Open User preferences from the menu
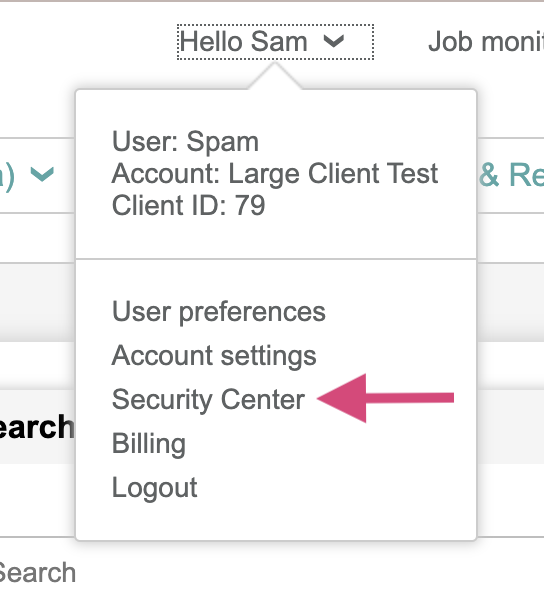The width and height of the screenshot is (544, 598). tap(219, 312)
